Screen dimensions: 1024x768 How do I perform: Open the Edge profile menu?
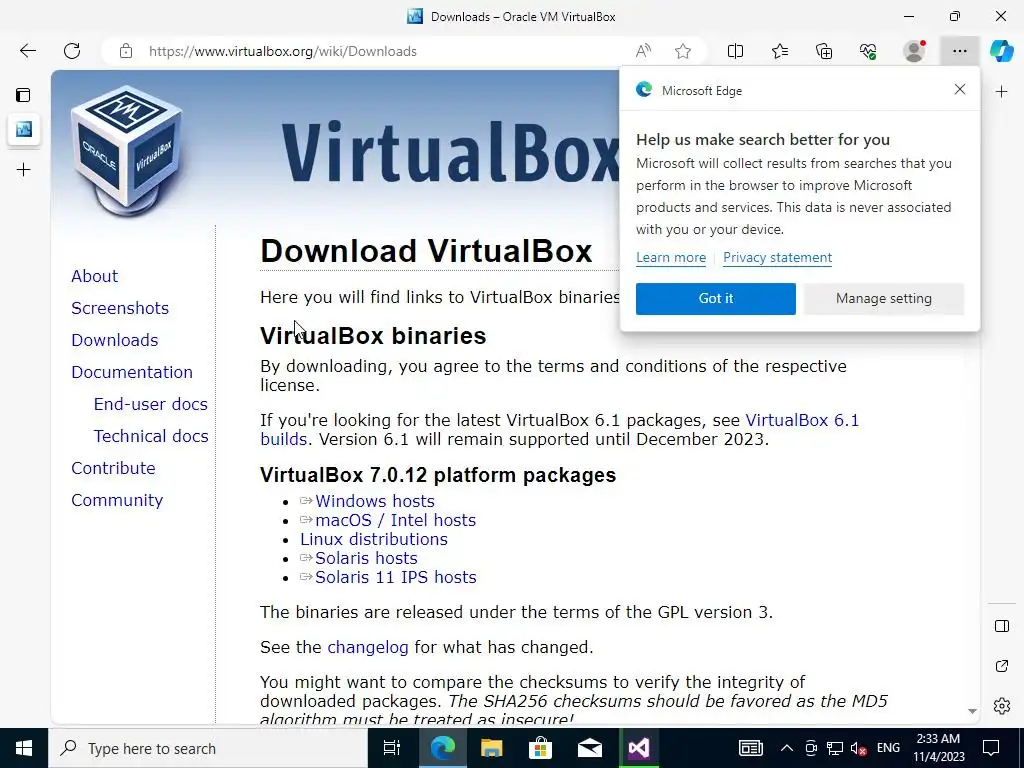[914, 51]
